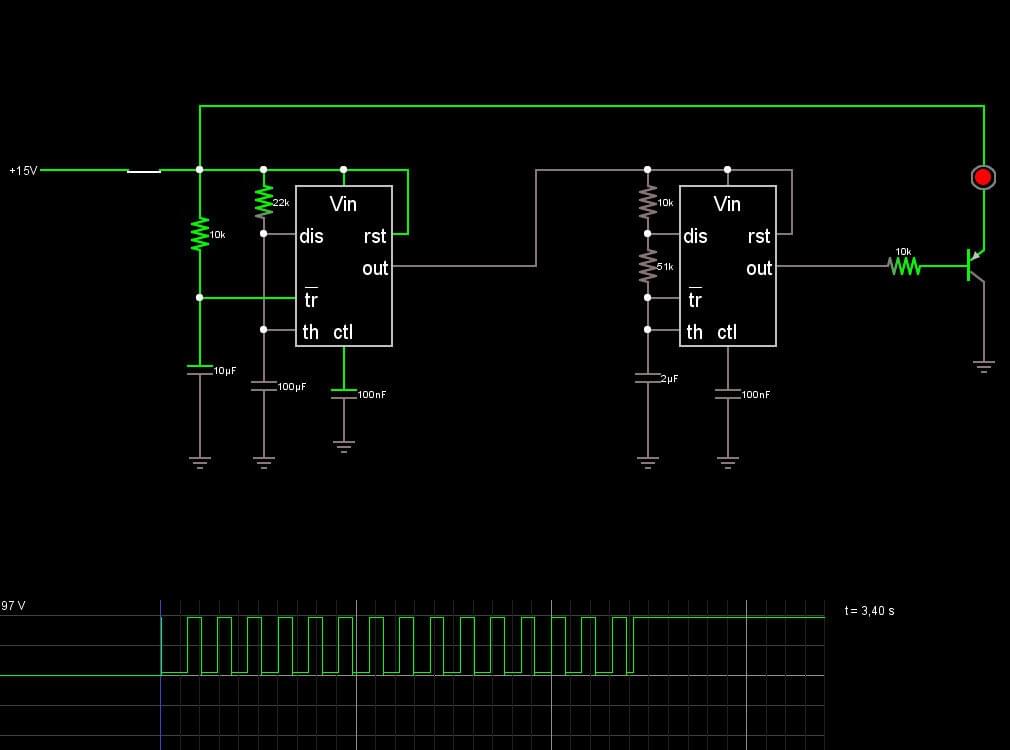Select the right 555 timer chip body
Image resolution: width=1010 pixels, height=750 pixels.
tap(728, 265)
